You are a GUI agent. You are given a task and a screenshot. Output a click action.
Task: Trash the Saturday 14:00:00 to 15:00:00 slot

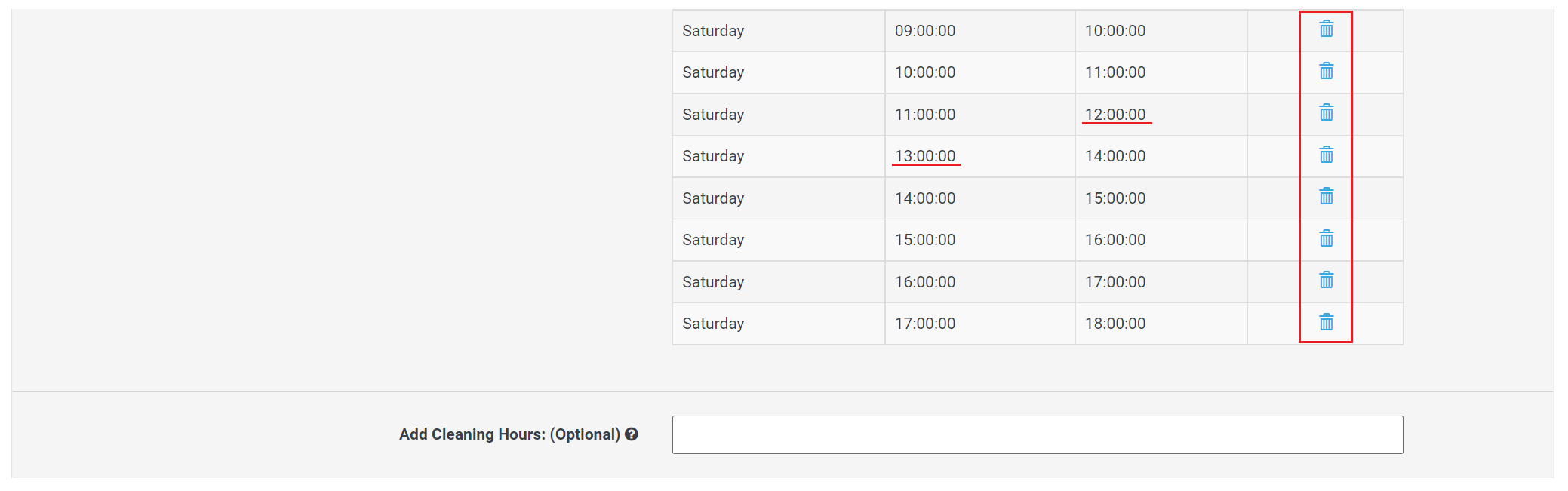pos(1326,197)
